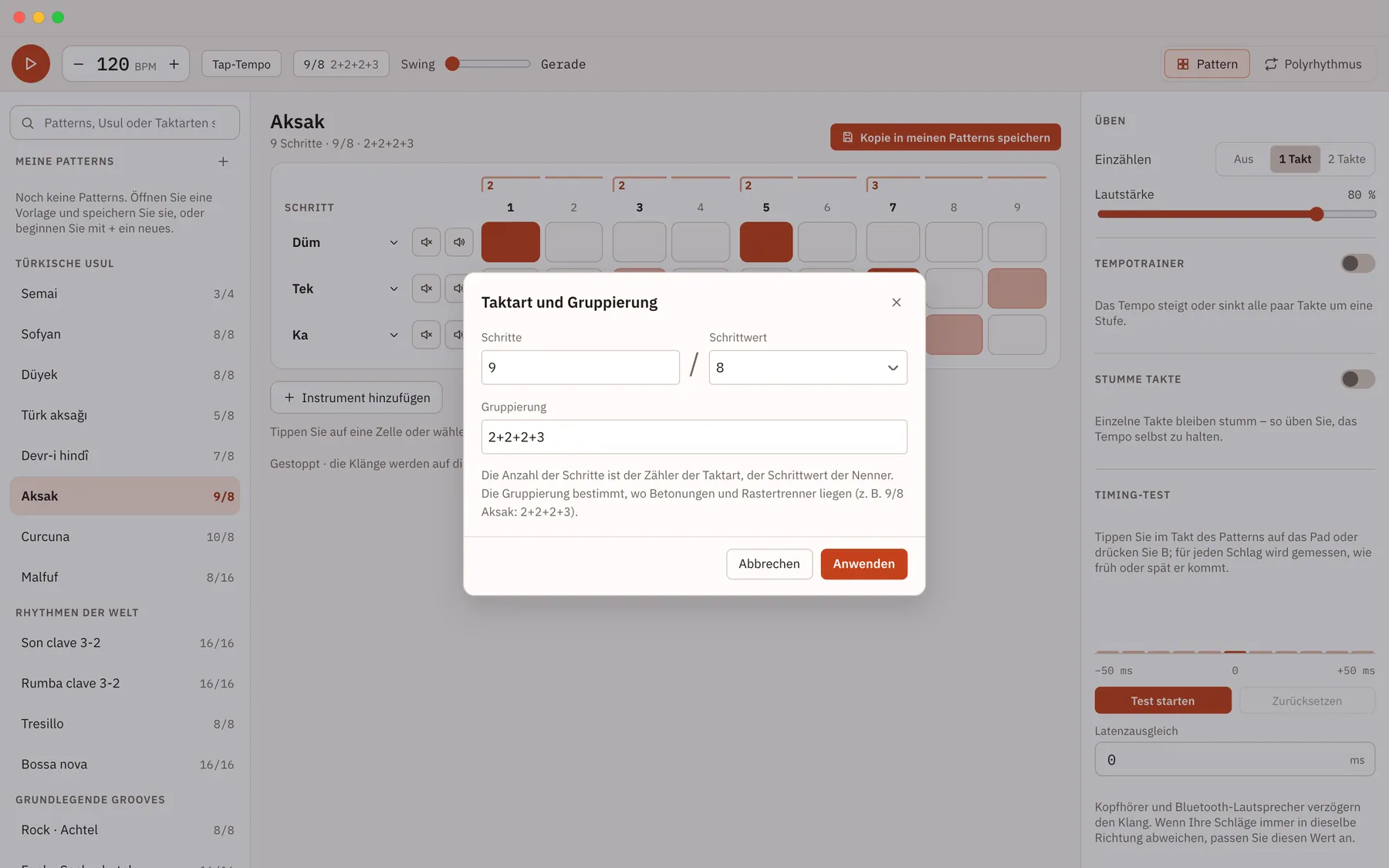The height and width of the screenshot is (868, 1389).
Task: Select the Düyek pattern
Action: pyautogui.click(x=125, y=375)
